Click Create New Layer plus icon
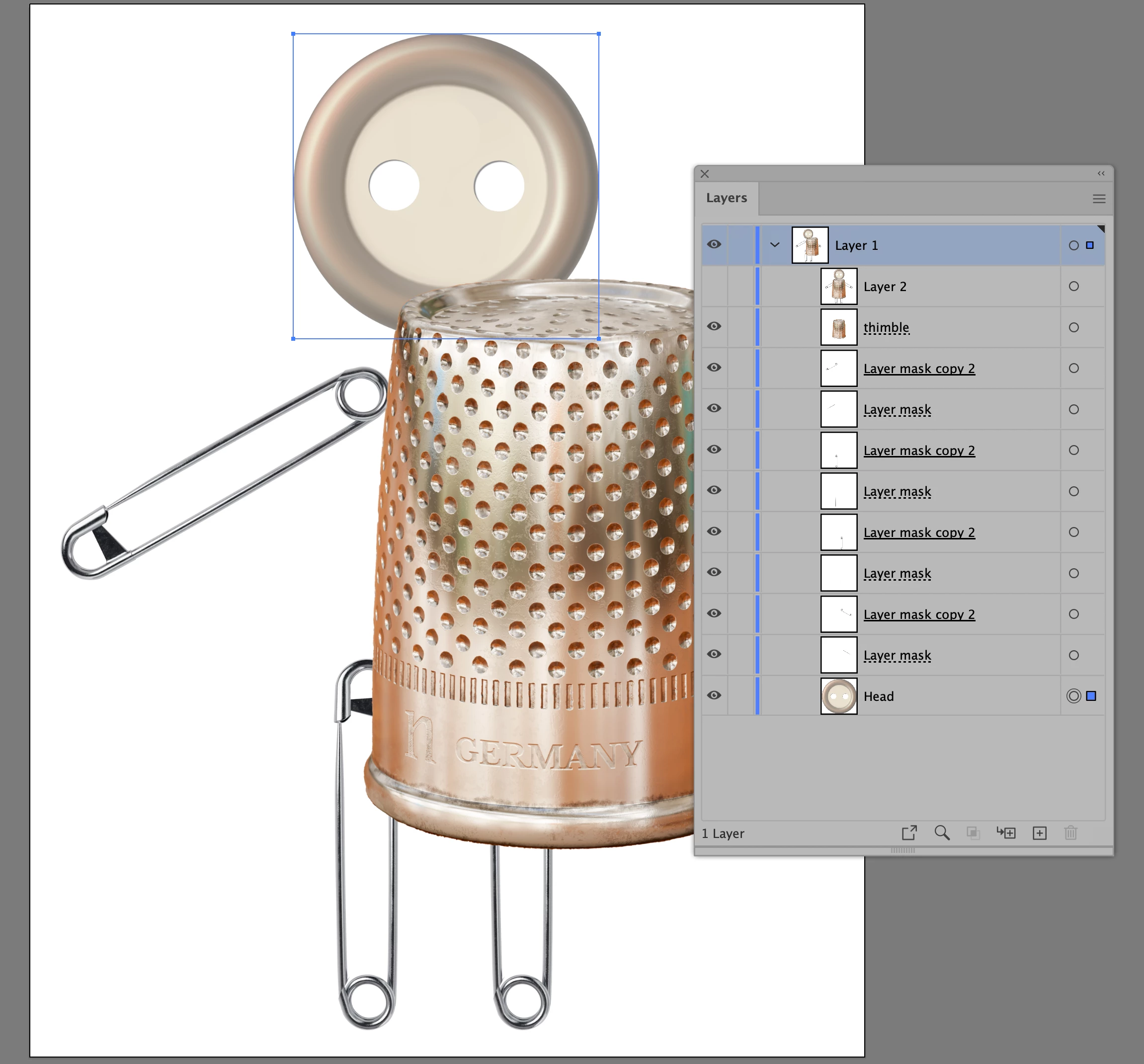1144x1064 pixels. pyautogui.click(x=1039, y=833)
